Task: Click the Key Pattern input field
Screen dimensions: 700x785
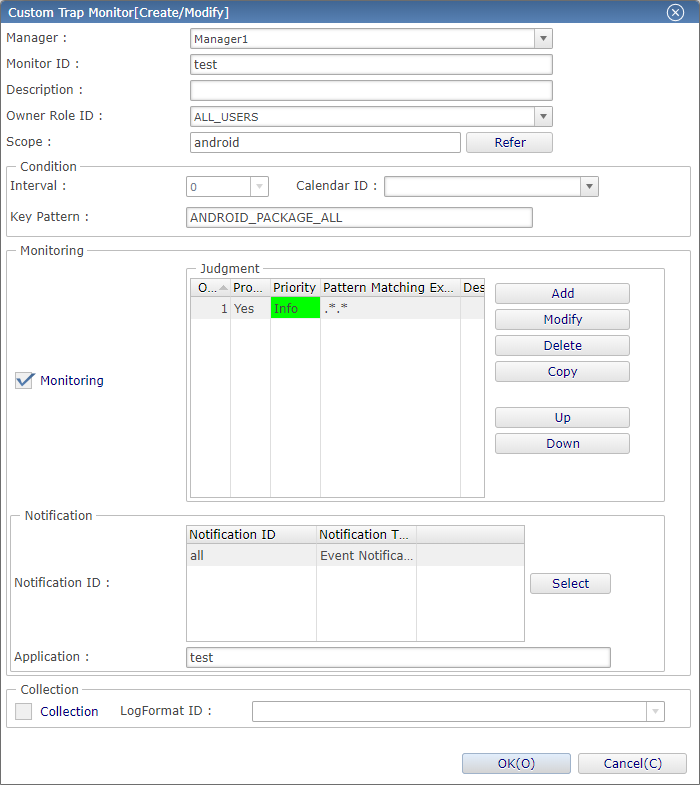Action: point(359,218)
